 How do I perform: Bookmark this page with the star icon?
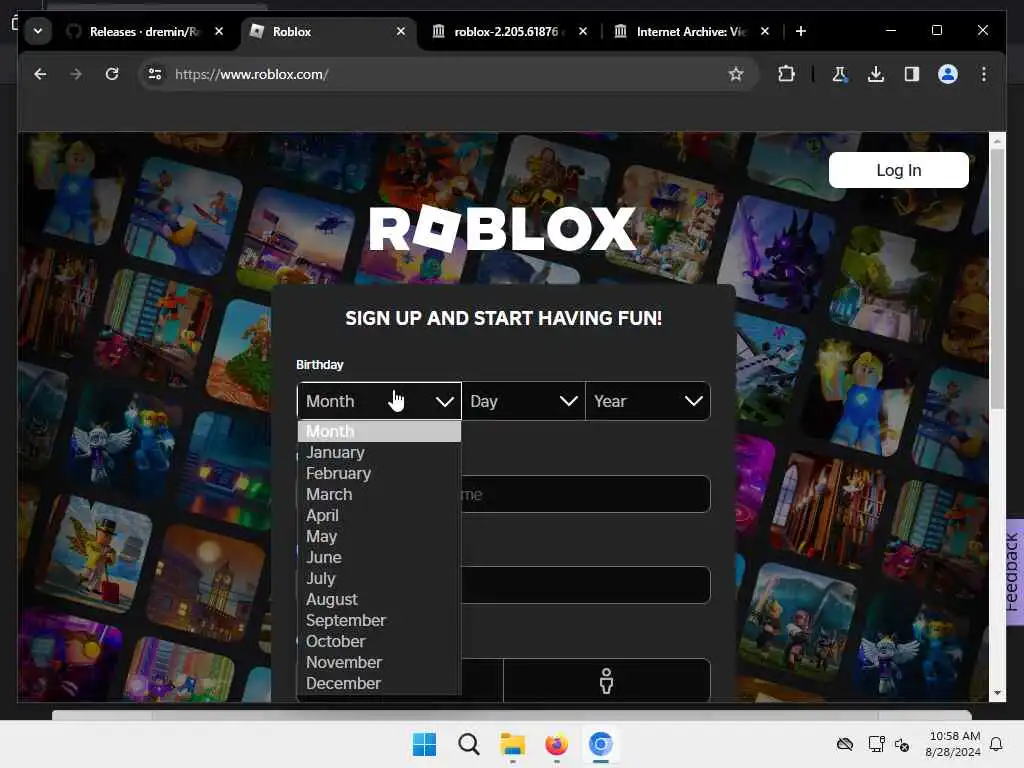pyautogui.click(x=736, y=74)
